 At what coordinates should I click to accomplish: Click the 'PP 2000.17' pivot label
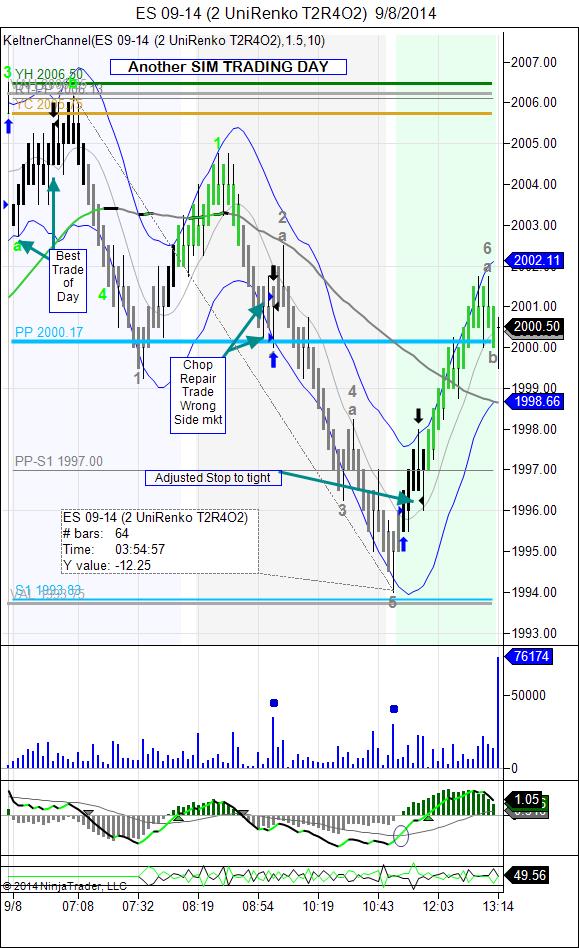[x=49, y=332]
